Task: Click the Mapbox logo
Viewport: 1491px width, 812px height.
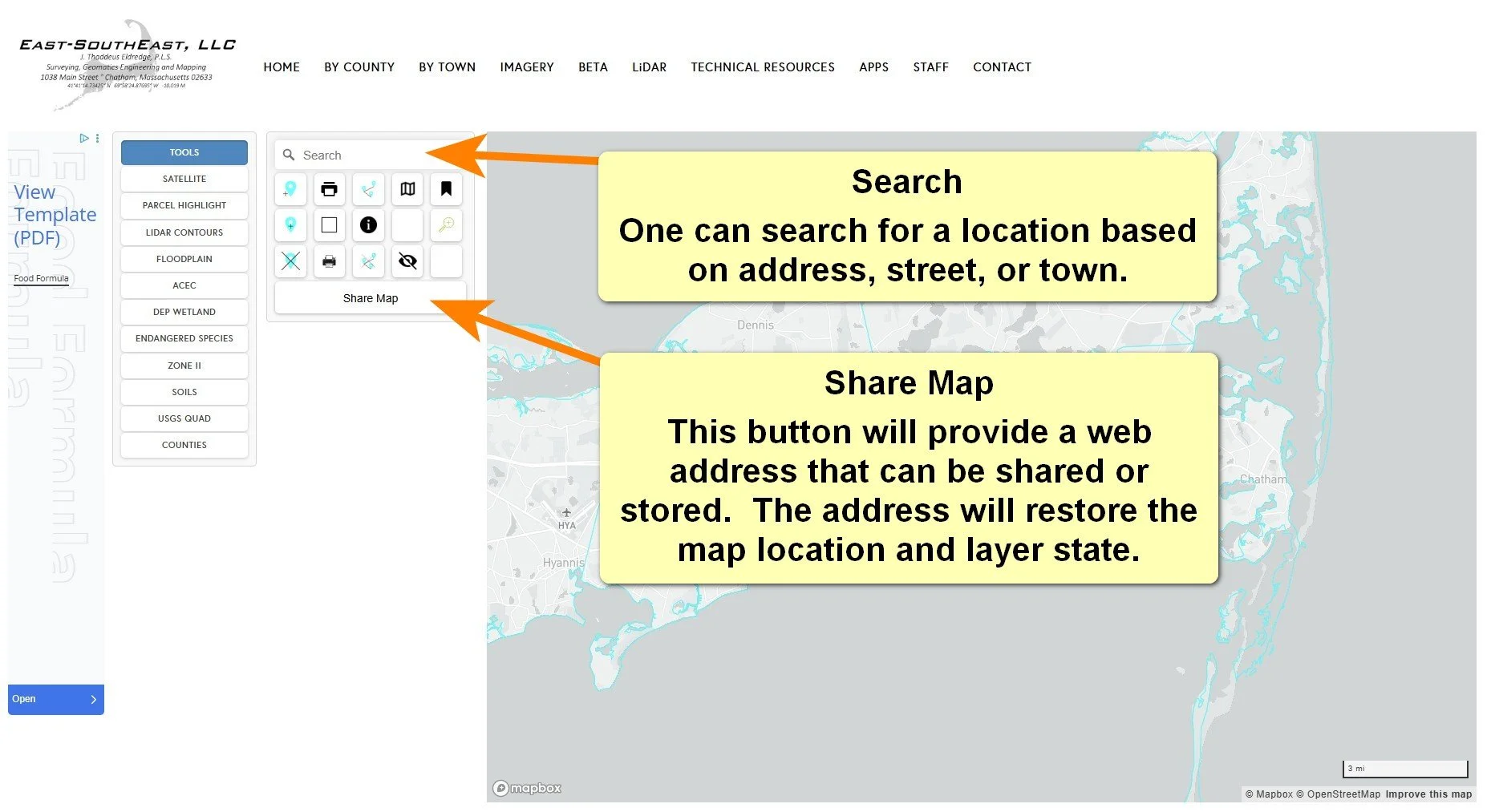Action: coord(526,788)
